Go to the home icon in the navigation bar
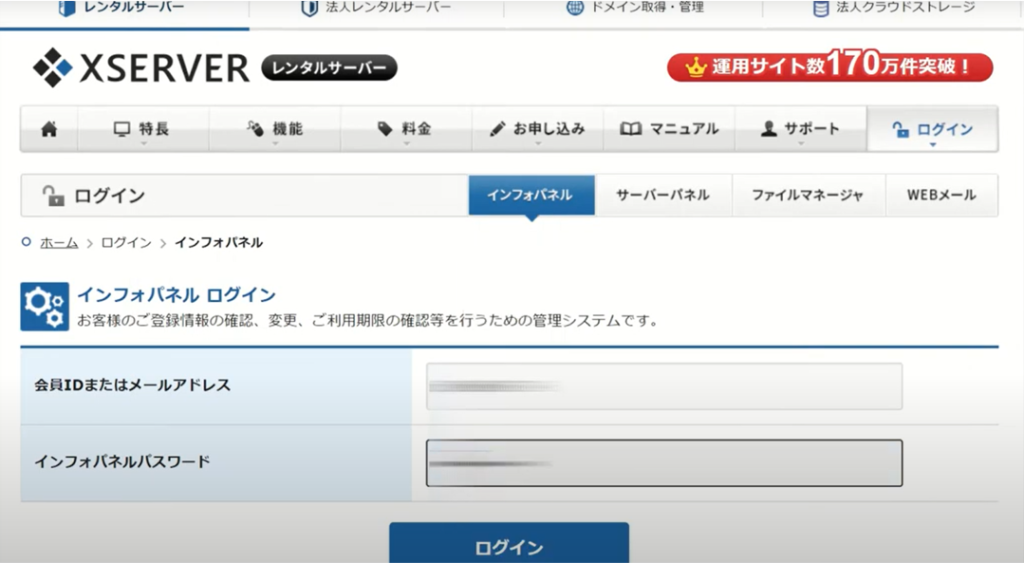1024x563 pixels. pyautogui.click(x=49, y=129)
